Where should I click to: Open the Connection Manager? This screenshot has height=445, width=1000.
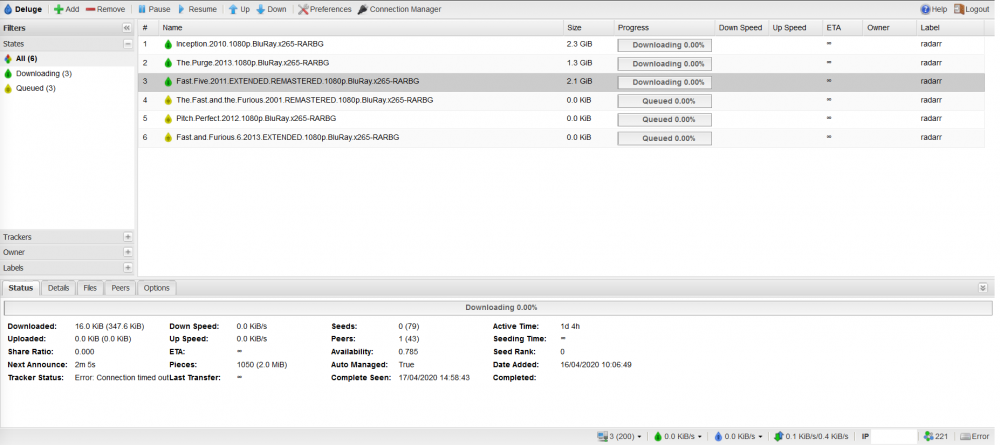[x=399, y=9]
